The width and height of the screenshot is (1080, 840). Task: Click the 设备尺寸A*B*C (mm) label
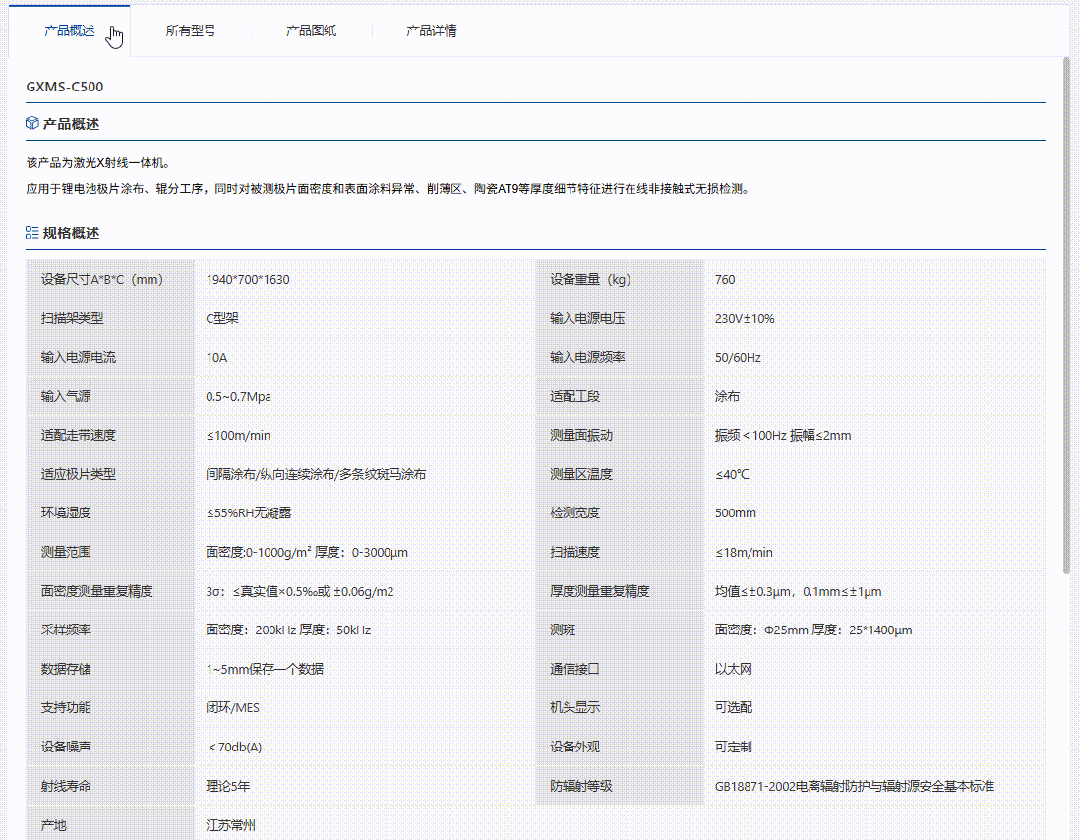pos(102,280)
